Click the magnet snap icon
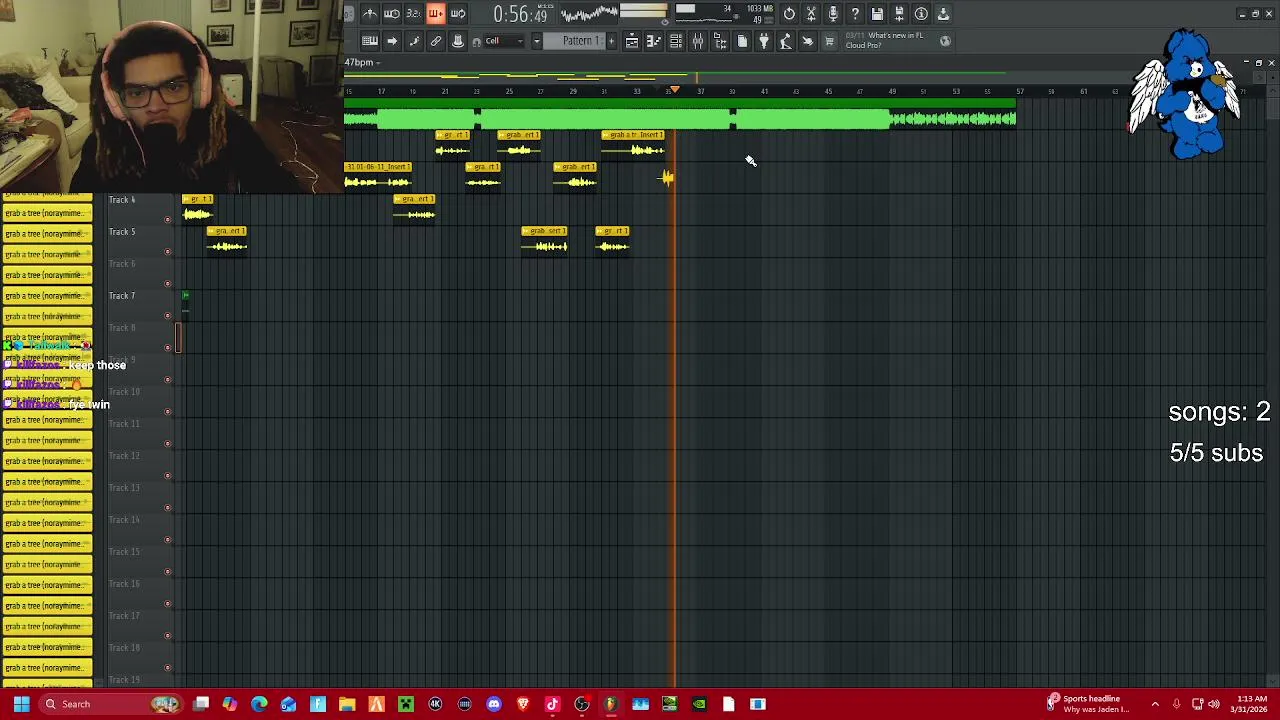The image size is (1280, 720). pos(477,41)
